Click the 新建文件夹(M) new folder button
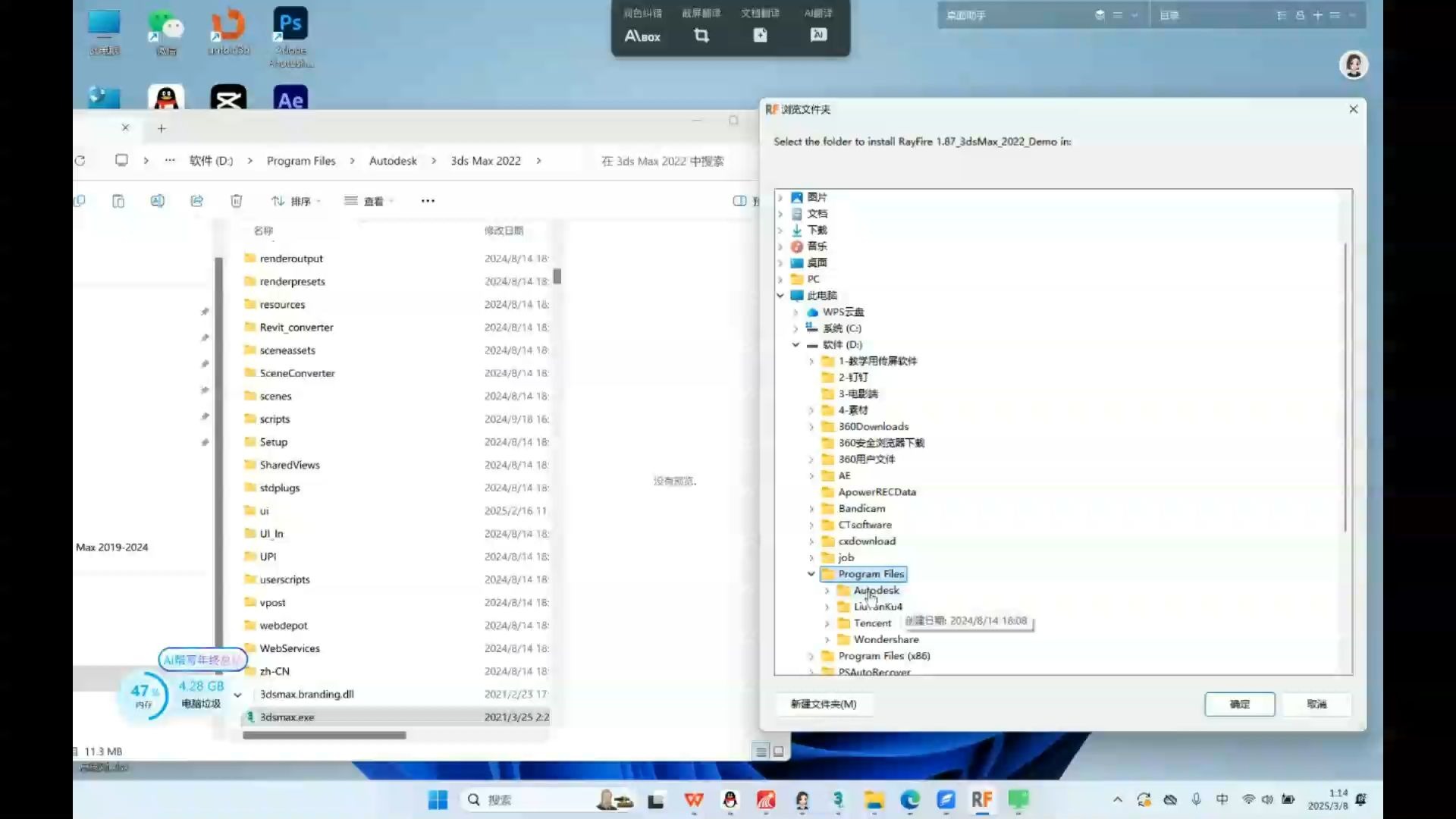This screenshot has height=819, width=1456. coord(823,704)
